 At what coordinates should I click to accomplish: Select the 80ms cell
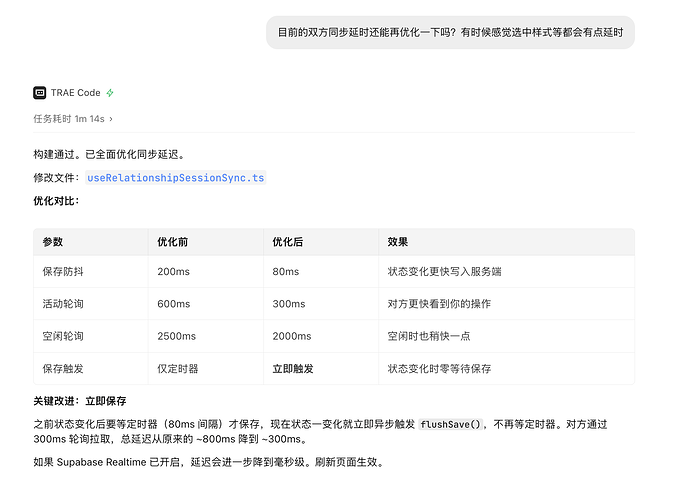(321, 271)
